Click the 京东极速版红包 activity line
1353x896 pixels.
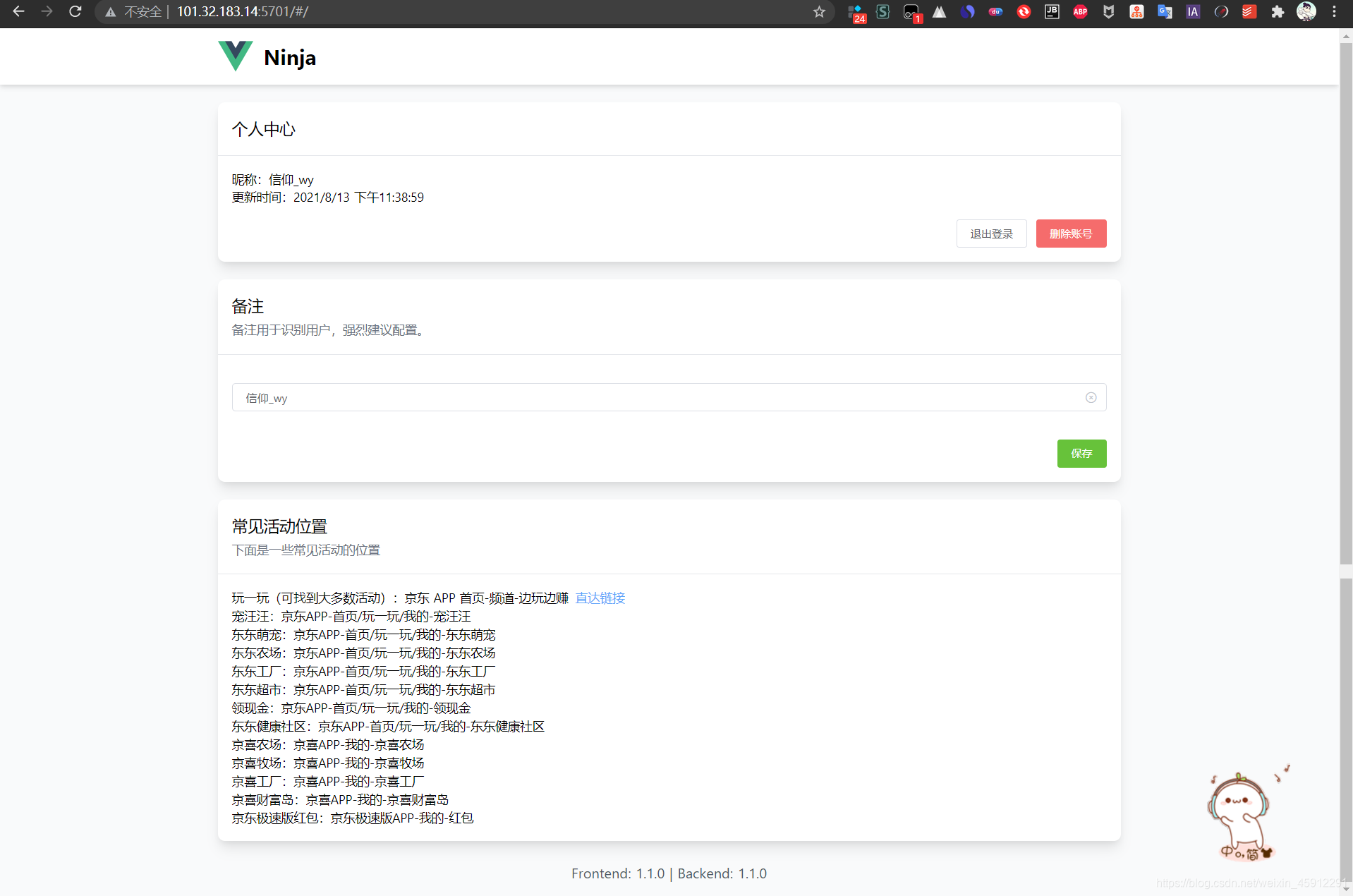coord(353,818)
